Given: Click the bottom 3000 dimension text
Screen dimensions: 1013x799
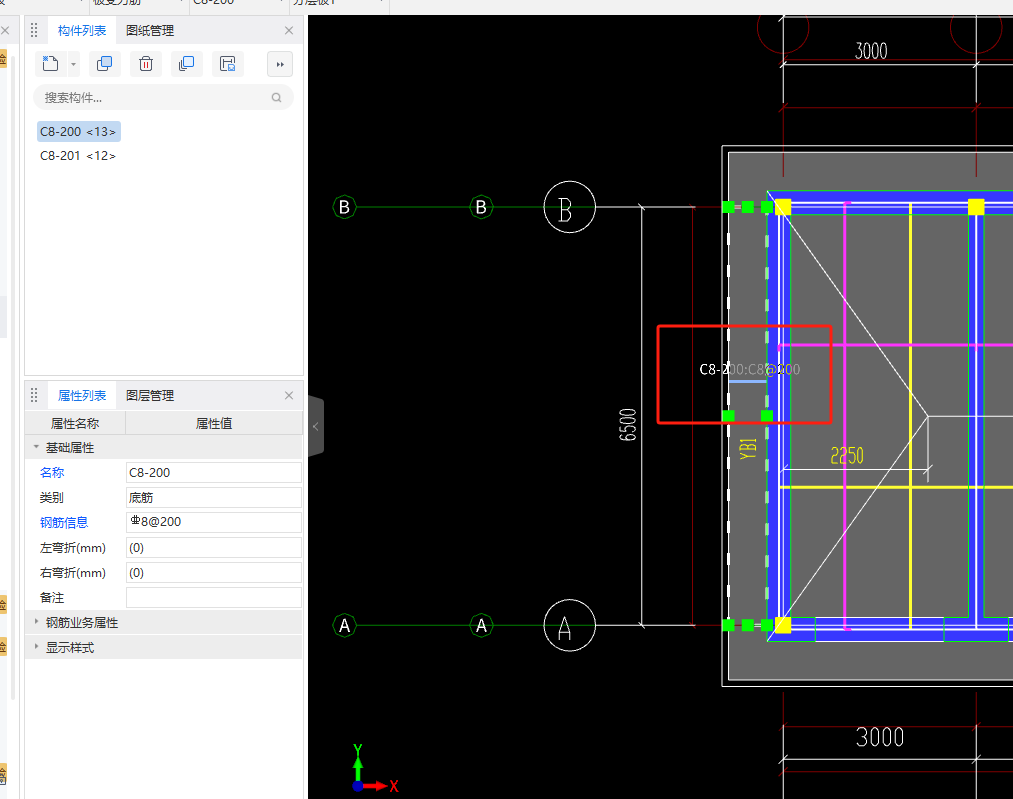Looking at the screenshot, I should click(879, 737).
